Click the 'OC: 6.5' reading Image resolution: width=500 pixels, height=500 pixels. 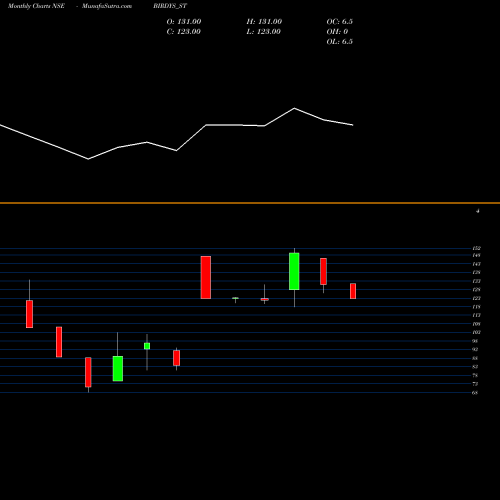340,22
